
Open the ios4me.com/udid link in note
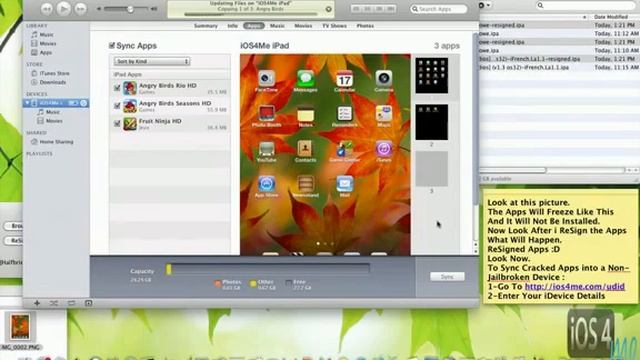[x=574, y=287]
